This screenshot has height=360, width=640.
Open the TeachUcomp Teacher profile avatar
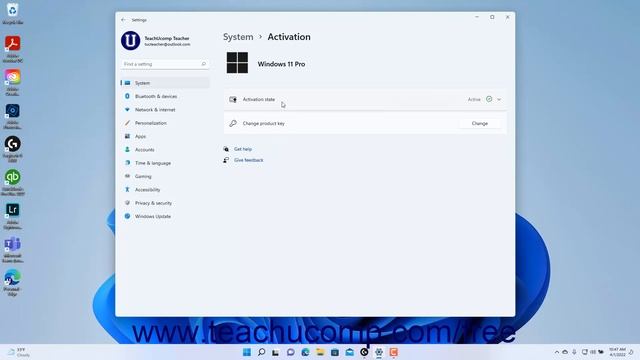[131, 40]
